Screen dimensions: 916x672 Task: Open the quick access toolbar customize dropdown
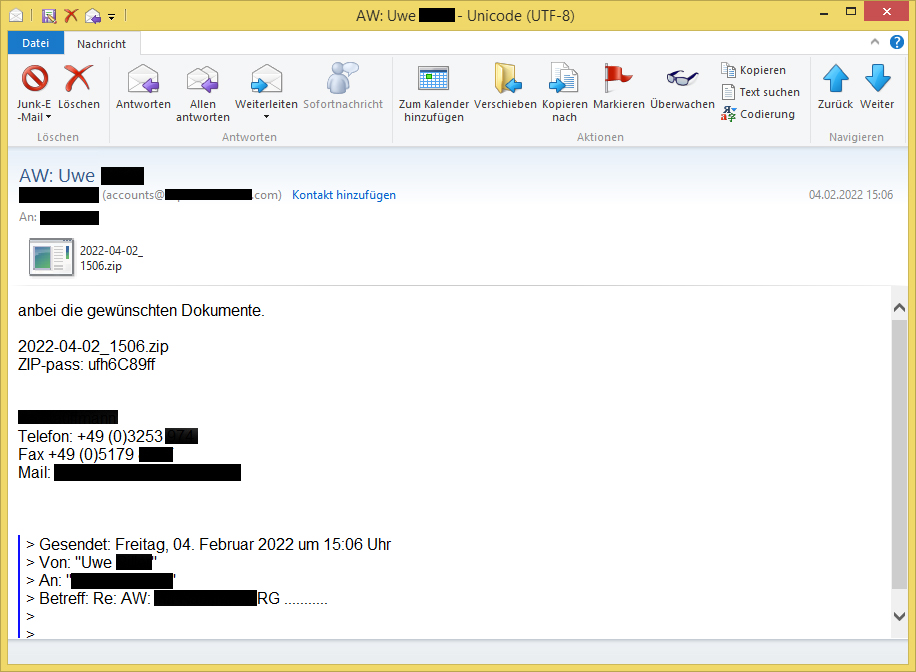pyautogui.click(x=112, y=17)
